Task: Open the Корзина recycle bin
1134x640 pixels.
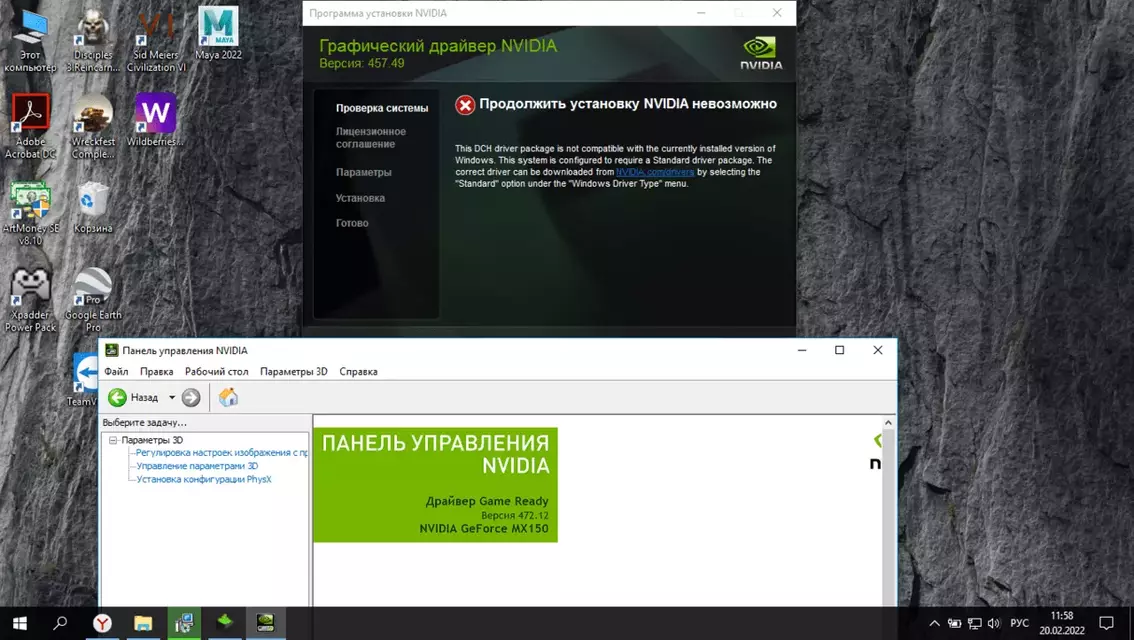Action: point(93,208)
